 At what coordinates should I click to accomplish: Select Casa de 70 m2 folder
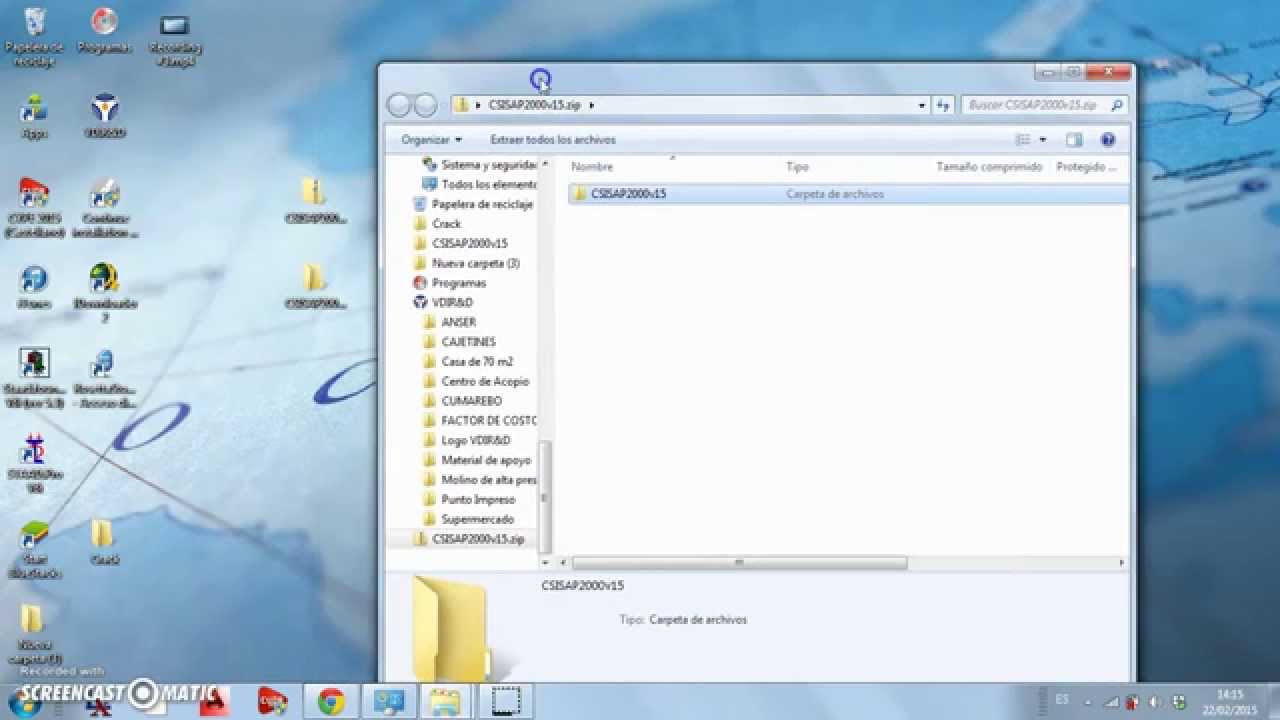click(x=467, y=361)
